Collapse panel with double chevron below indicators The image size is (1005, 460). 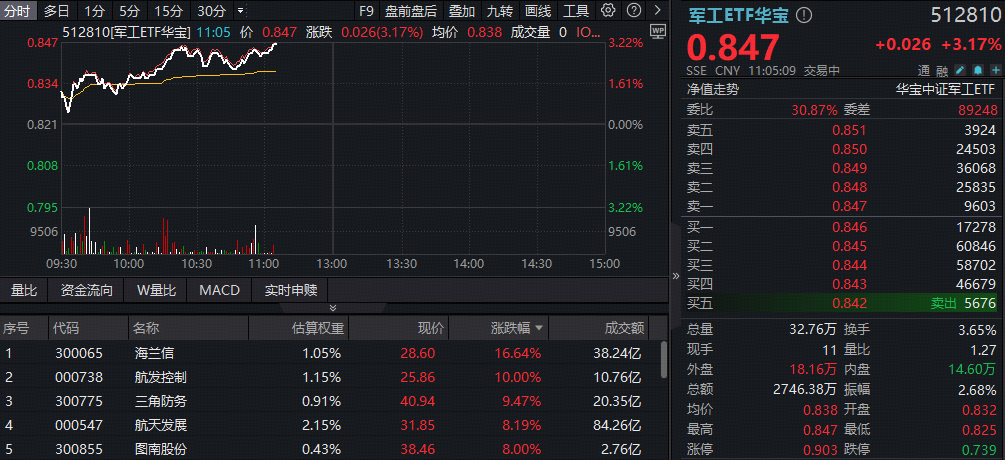[333, 308]
